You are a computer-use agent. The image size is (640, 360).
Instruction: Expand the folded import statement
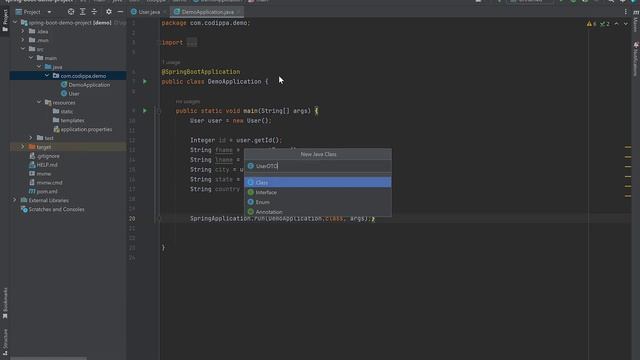click(191, 42)
